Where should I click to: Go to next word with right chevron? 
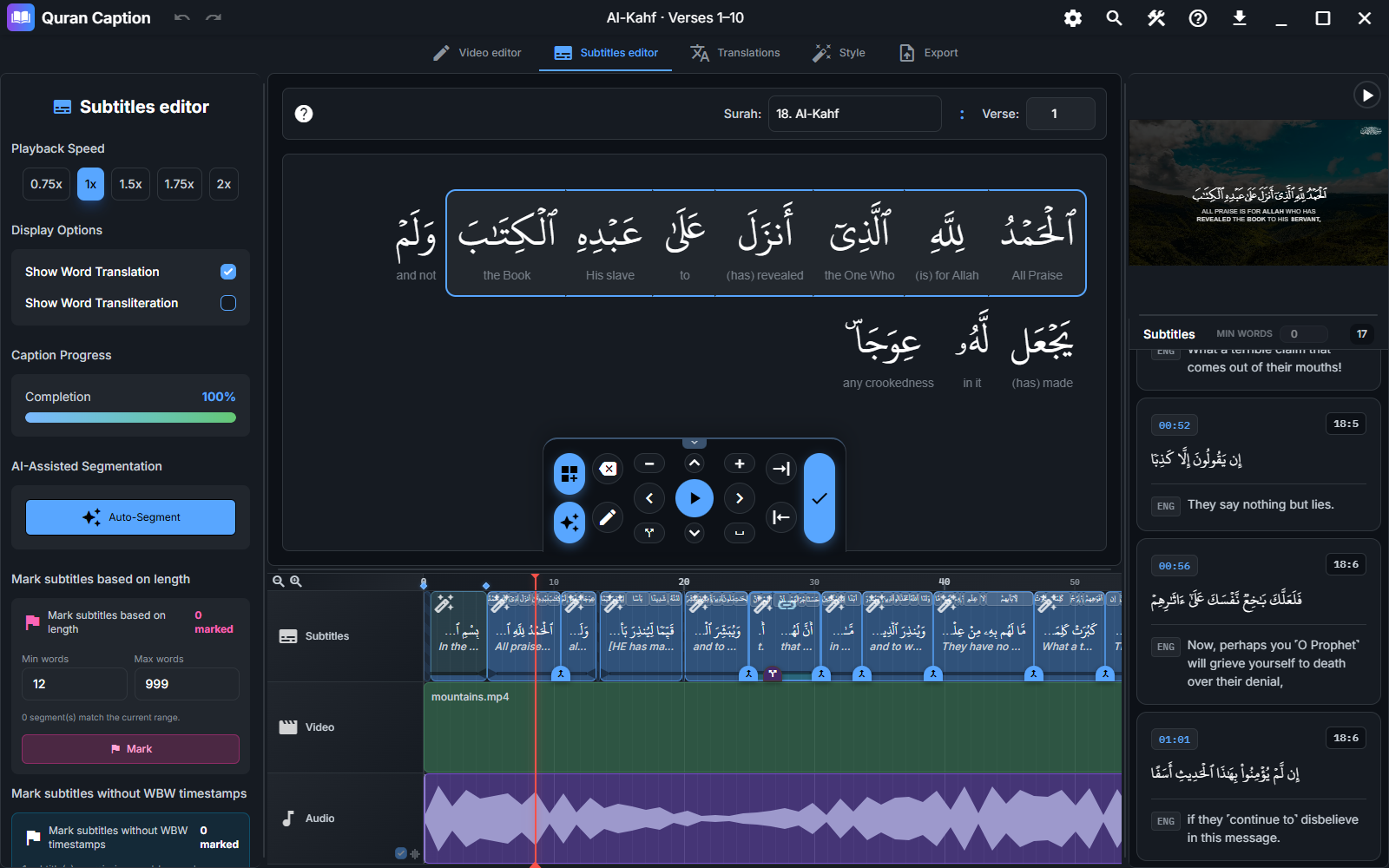pyautogui.click(x=740, y=498)
